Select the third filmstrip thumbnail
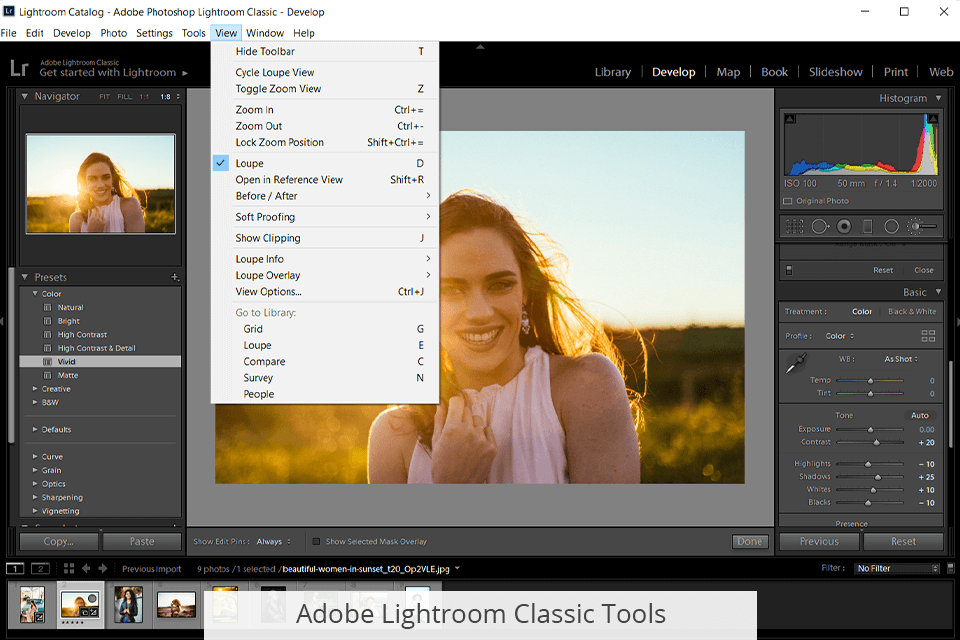This screenshot has width=960, height=640. 128,604
